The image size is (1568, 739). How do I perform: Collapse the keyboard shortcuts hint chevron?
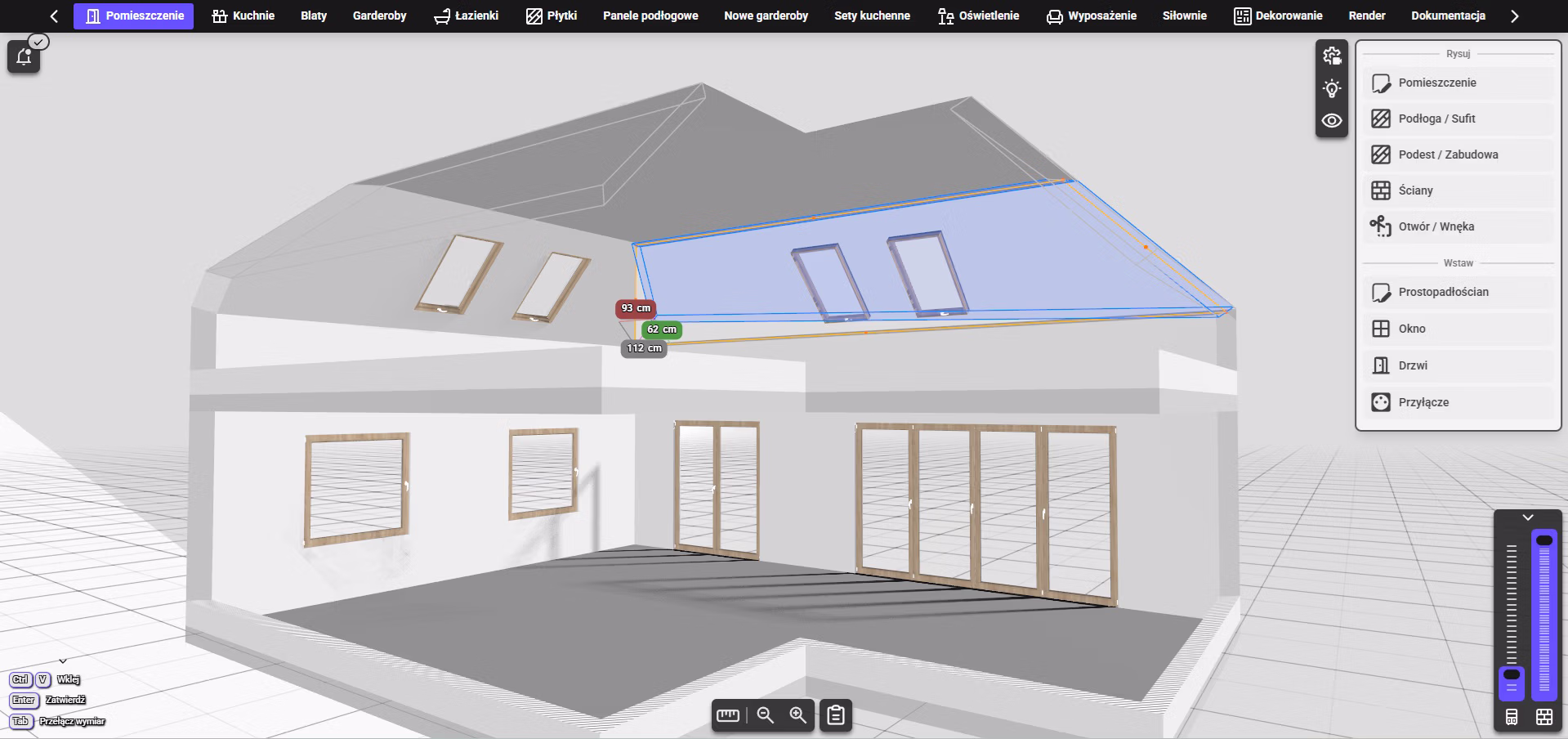click(x=63, y=661)
